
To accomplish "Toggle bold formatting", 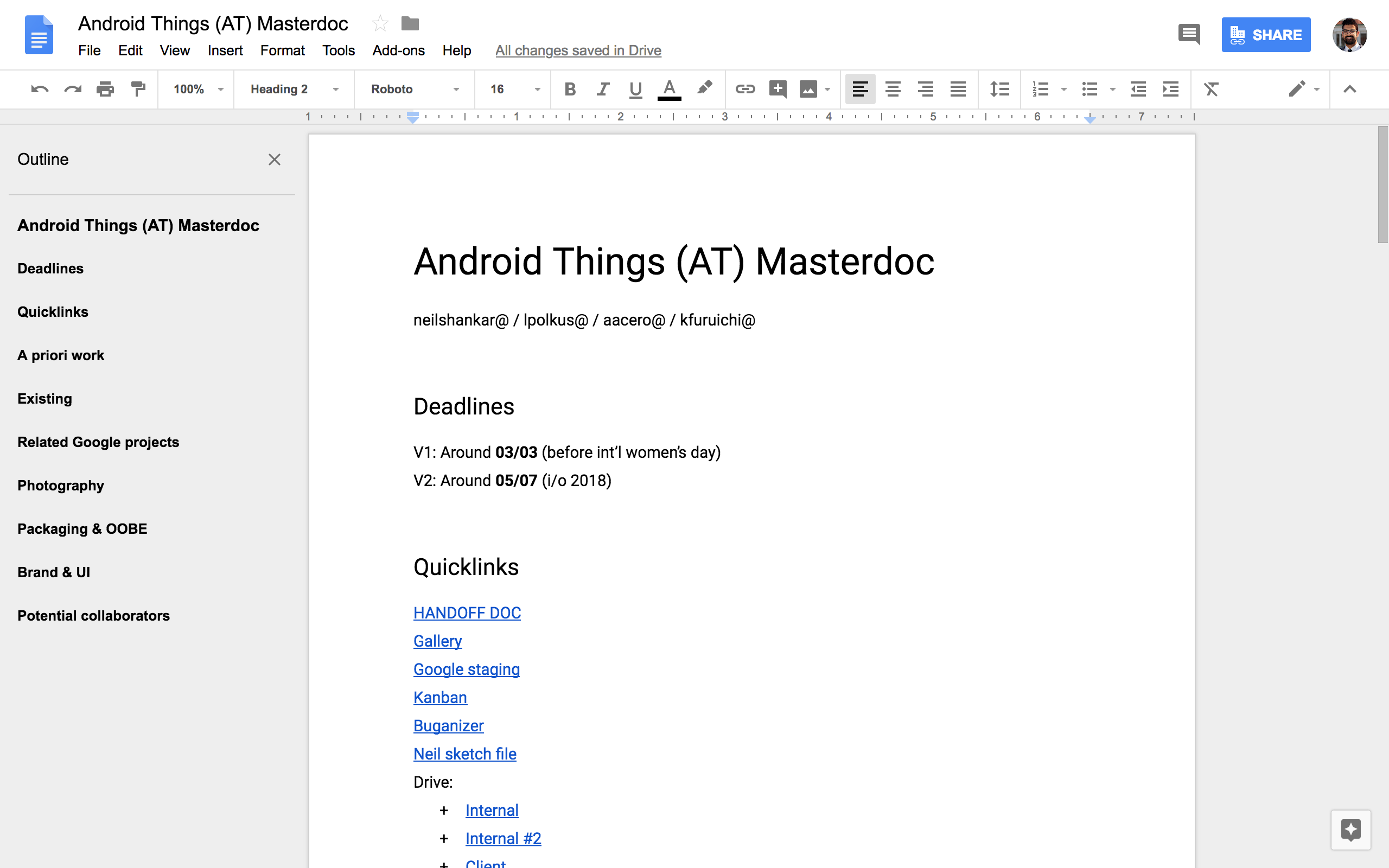I will [570, 89].
